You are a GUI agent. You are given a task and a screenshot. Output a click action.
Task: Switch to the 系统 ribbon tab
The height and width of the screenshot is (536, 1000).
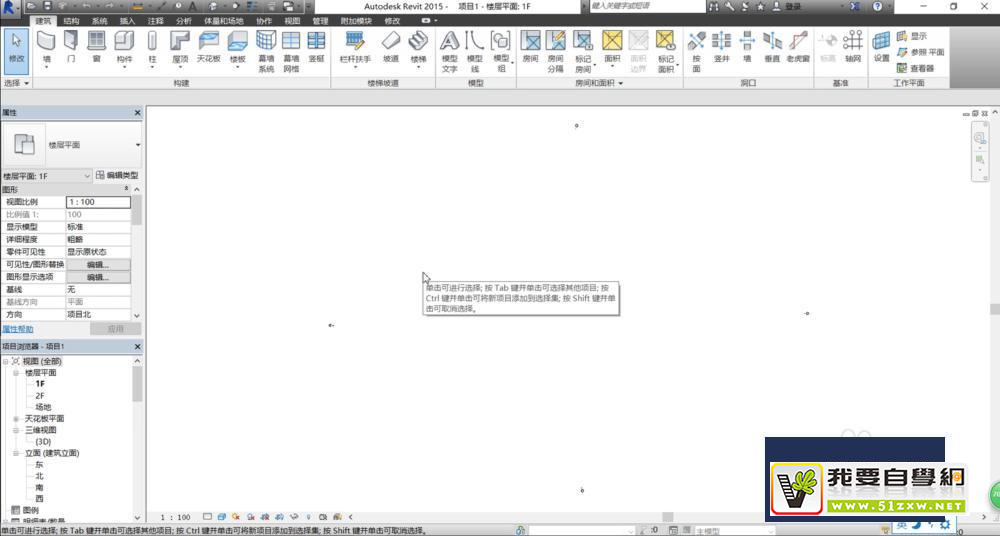(x=99, y=20)
